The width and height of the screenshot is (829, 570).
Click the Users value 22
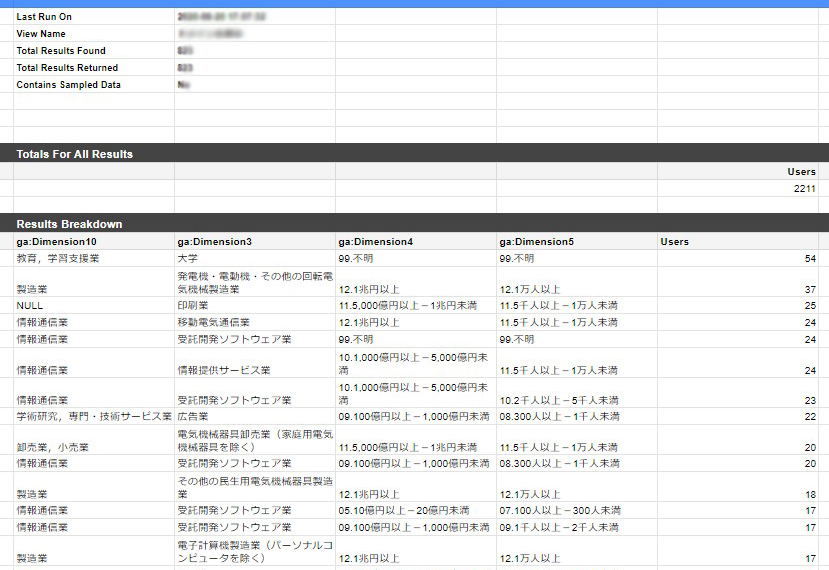click(738, 416)
